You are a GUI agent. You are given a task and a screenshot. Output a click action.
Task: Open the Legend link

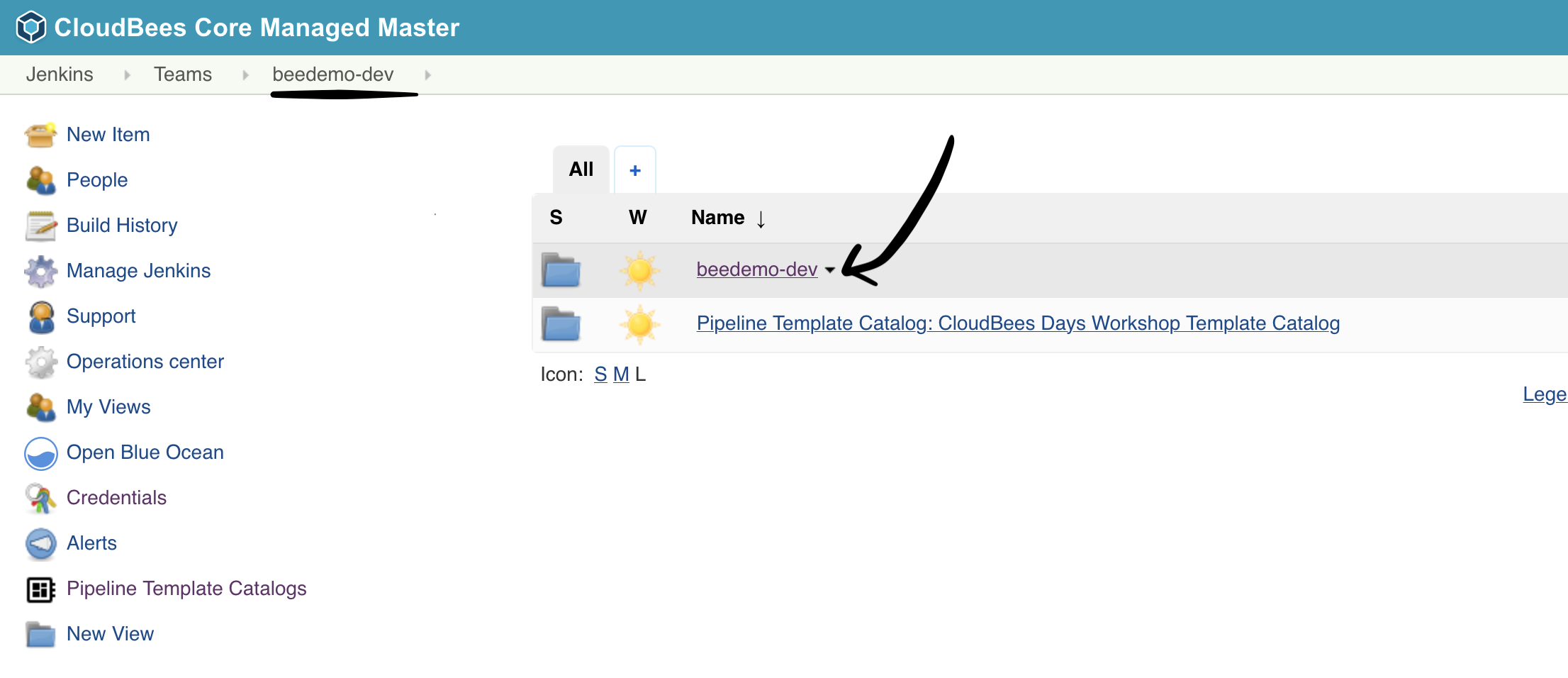[1545, 394]
